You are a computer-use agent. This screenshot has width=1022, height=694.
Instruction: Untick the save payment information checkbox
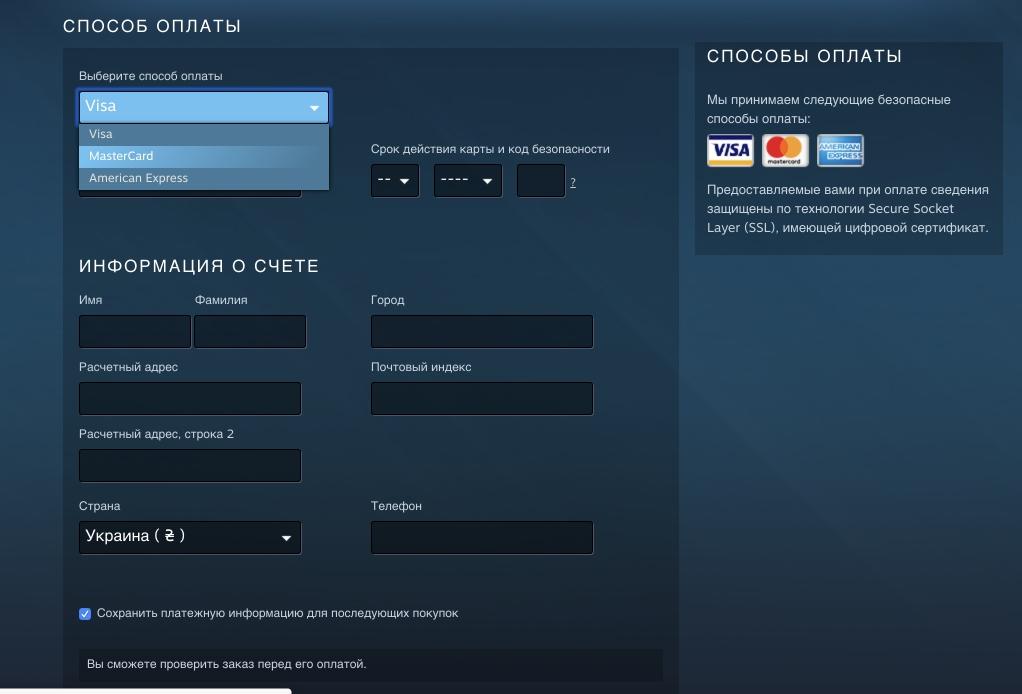click(85, 614)
